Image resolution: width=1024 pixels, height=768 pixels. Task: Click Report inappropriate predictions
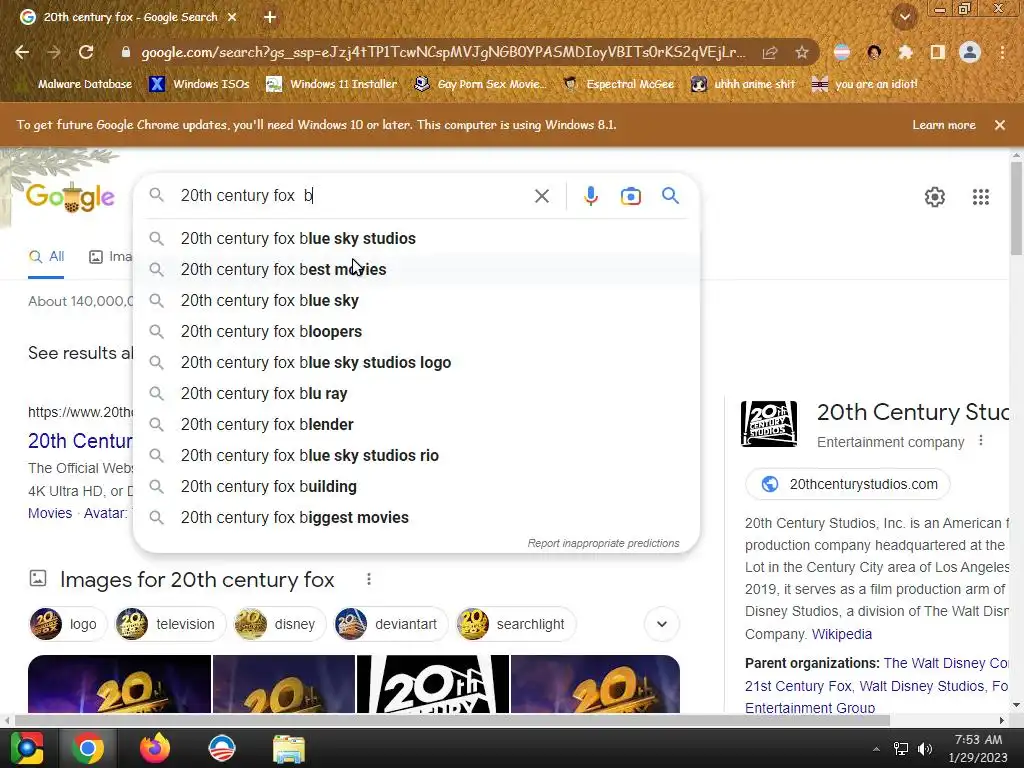pos(603,543)
